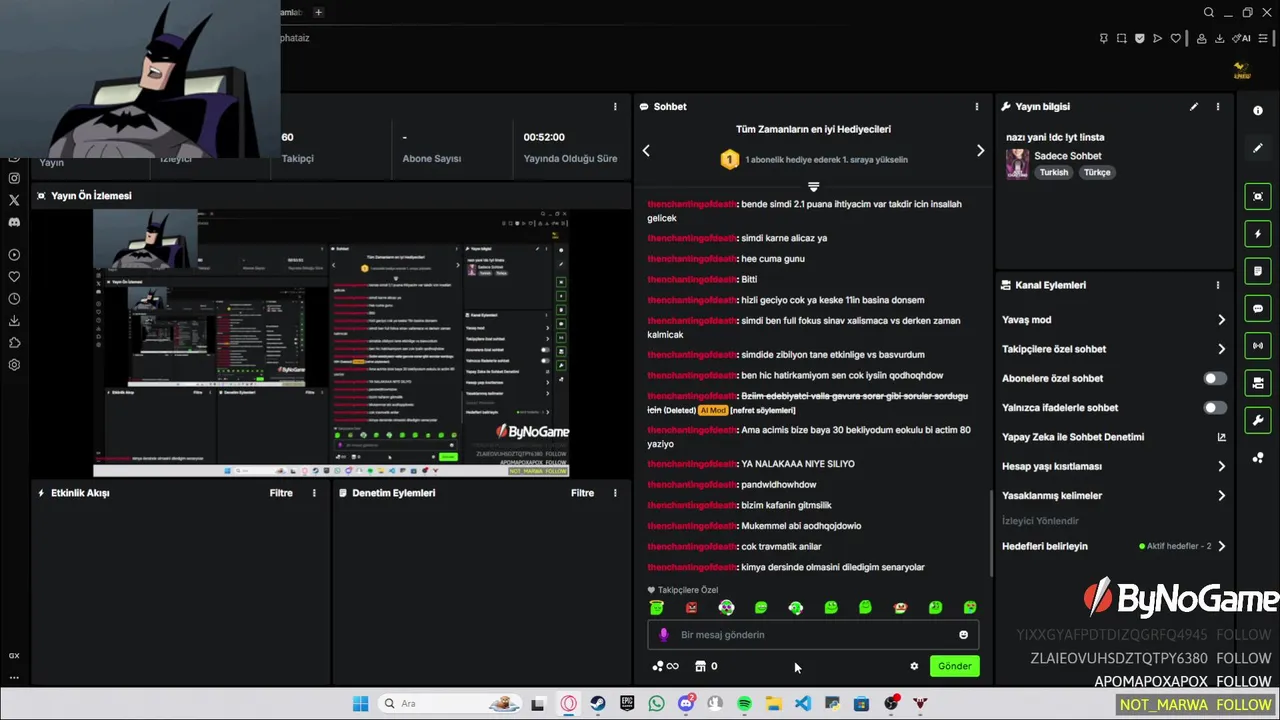
Task: Open the Discord sidebar panel
Action: 14,222
